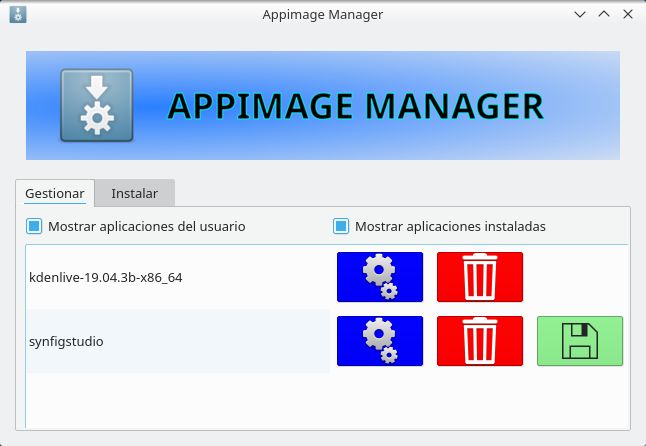The height and width of the screenshot is (446, 646).
Task: Click empty list area below synfigstudio row
Action: click(300, 400)
